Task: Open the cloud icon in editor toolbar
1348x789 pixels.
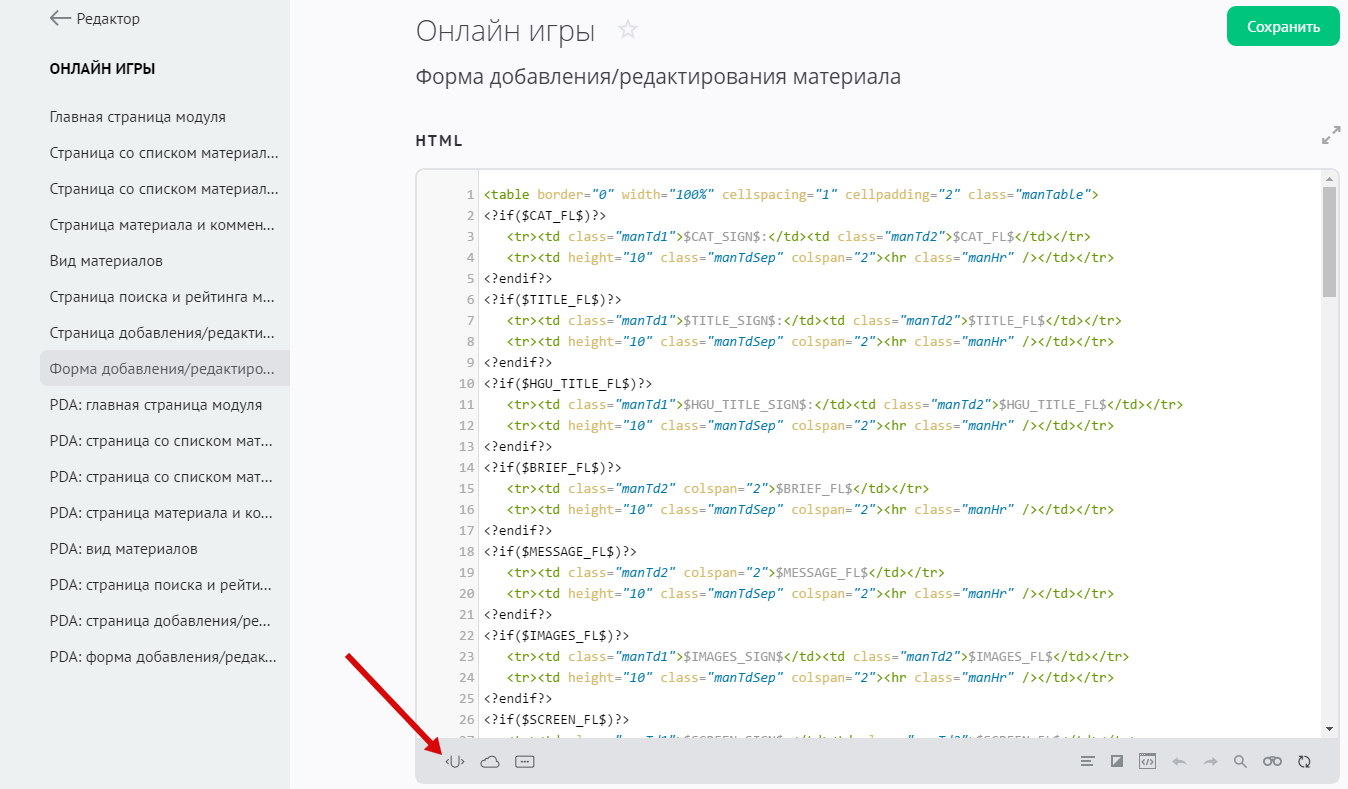Action: pyautogui.click(x=490, y=762)
